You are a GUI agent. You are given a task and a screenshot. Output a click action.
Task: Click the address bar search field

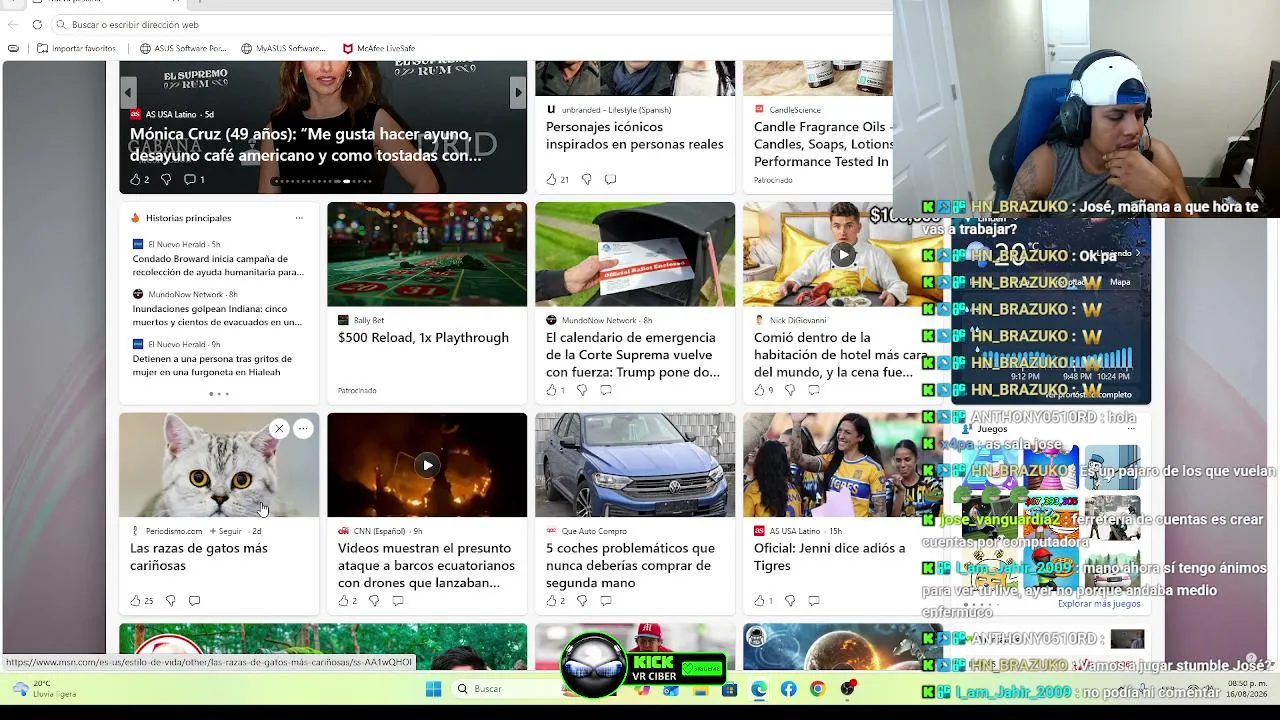pos(470,24)
